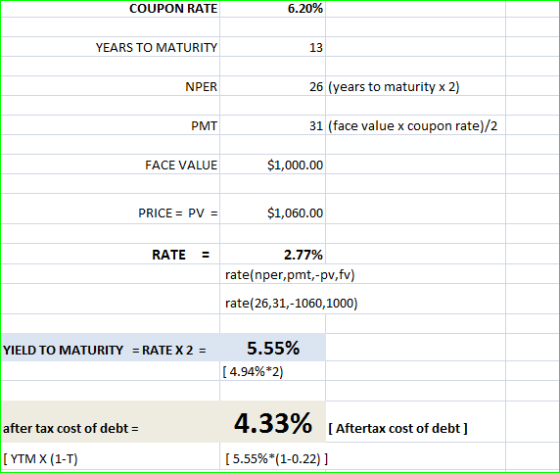This screenshot has height=473, width=560.
Task: Select the PRICE = PV = label
Action: 178,213
